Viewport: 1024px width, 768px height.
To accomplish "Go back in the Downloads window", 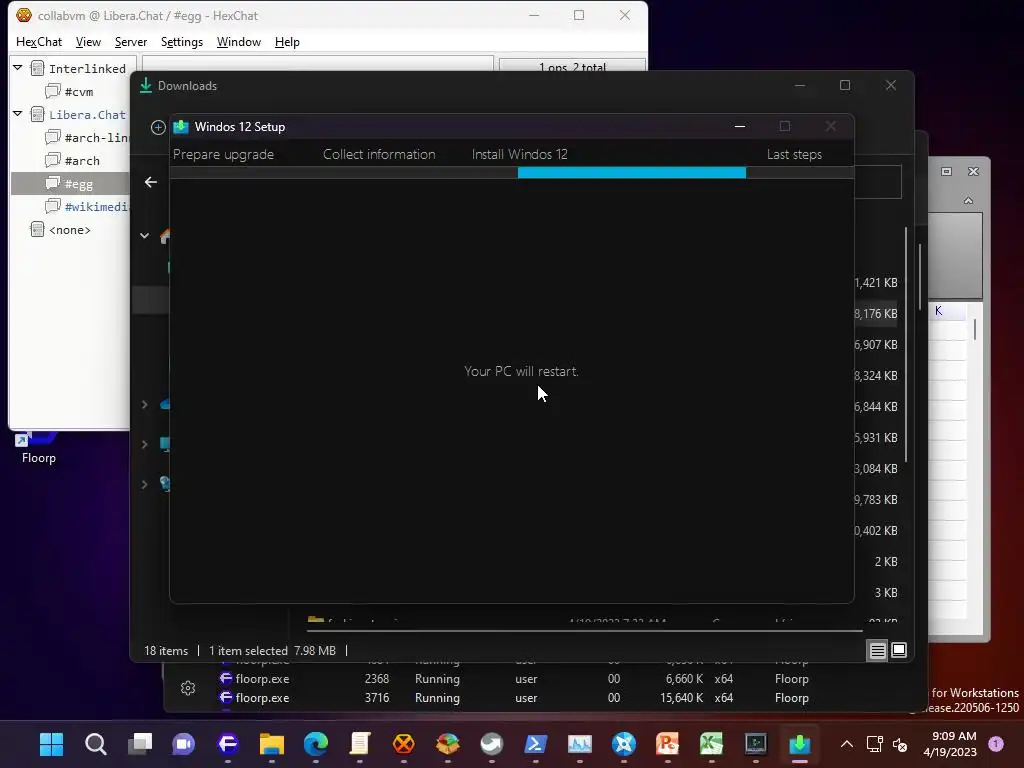I will click(151, 182).
